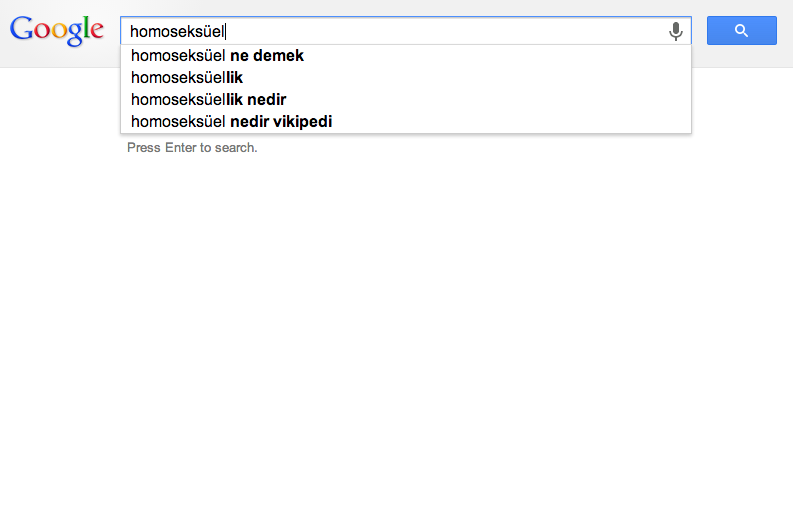
Task: Click the word 'Enter' in the hint text
Action: click(180, 148)
